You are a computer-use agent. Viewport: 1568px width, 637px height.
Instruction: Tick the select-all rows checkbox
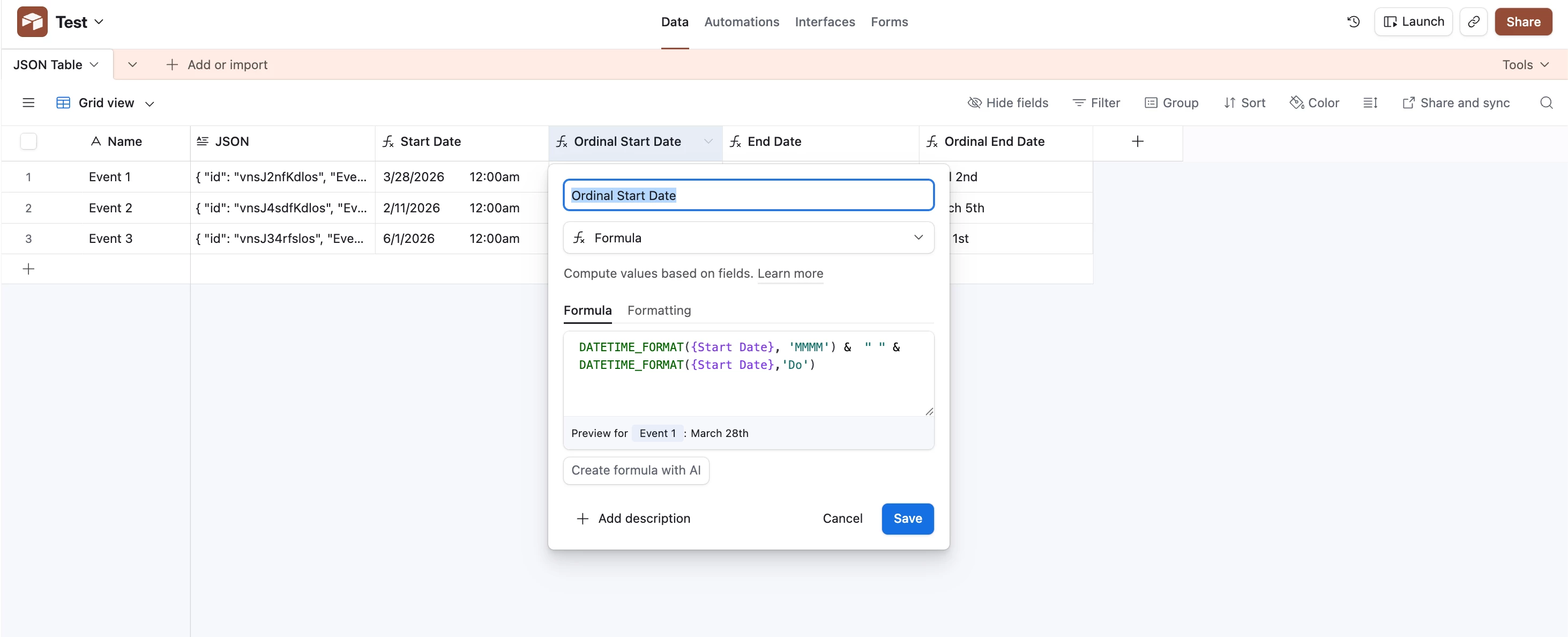[x=28, y=141]
